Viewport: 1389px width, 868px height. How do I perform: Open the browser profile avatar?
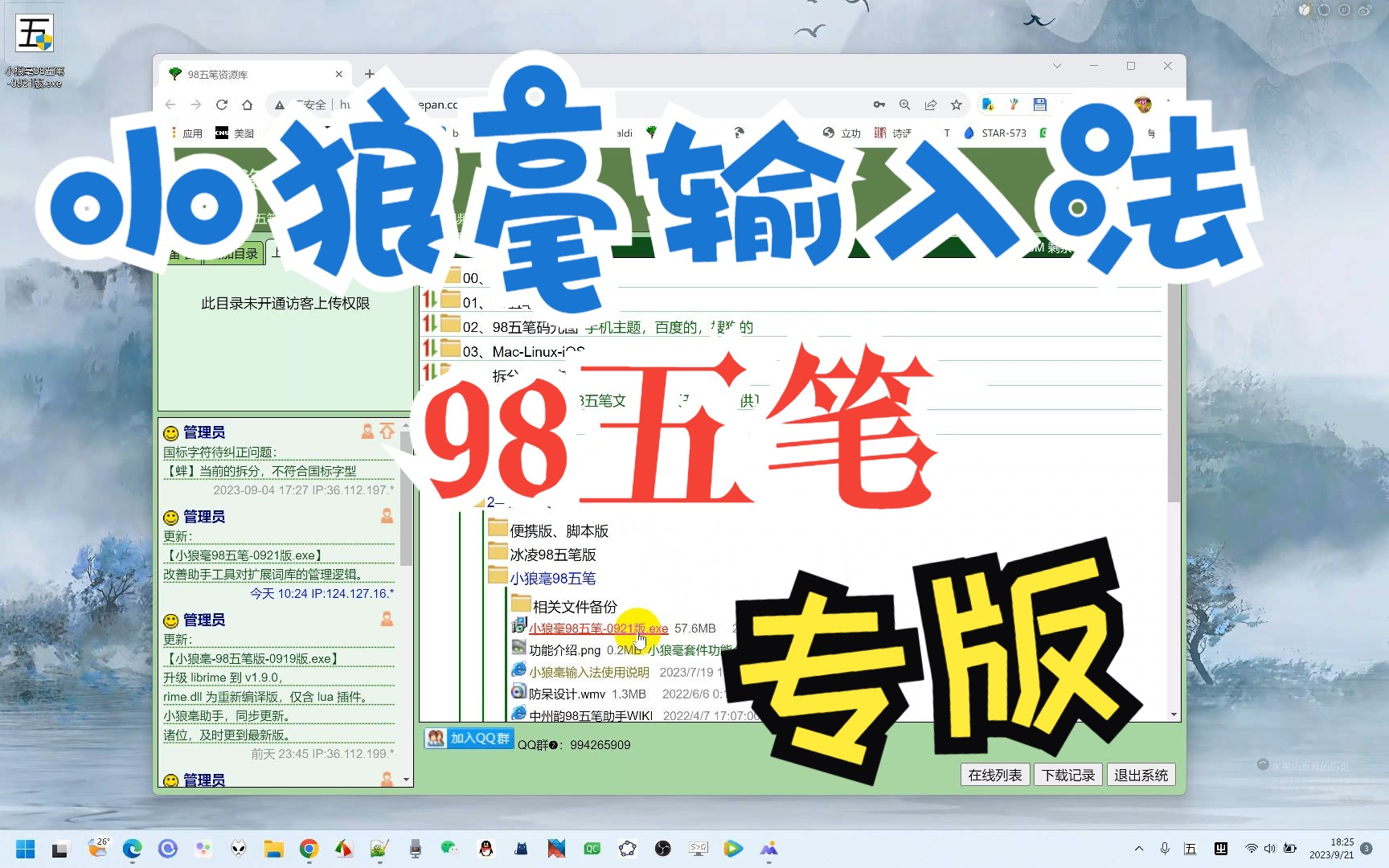click(x=1143, y=104)
